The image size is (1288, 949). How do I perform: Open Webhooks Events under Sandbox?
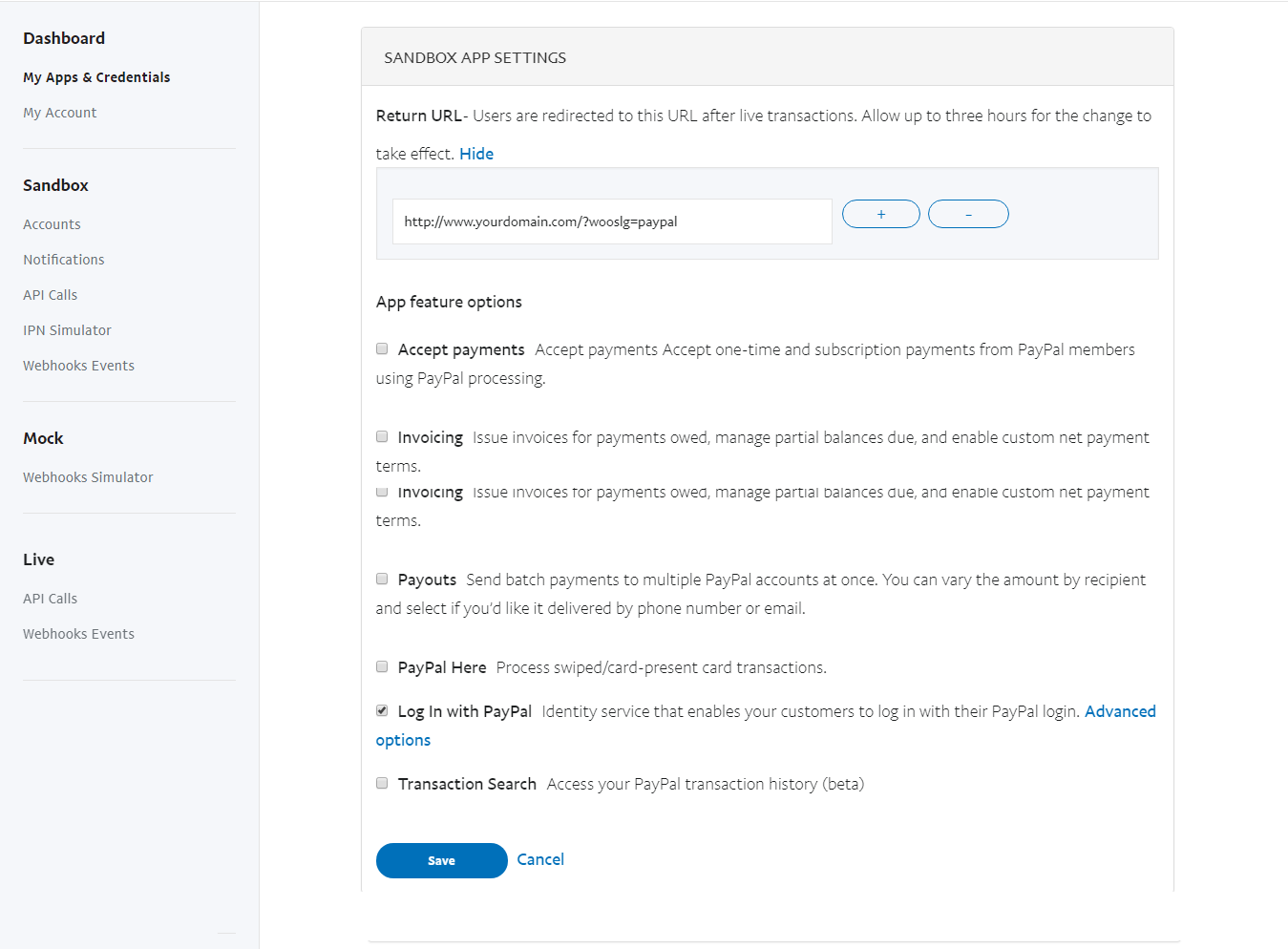click(x=78, y=366)
